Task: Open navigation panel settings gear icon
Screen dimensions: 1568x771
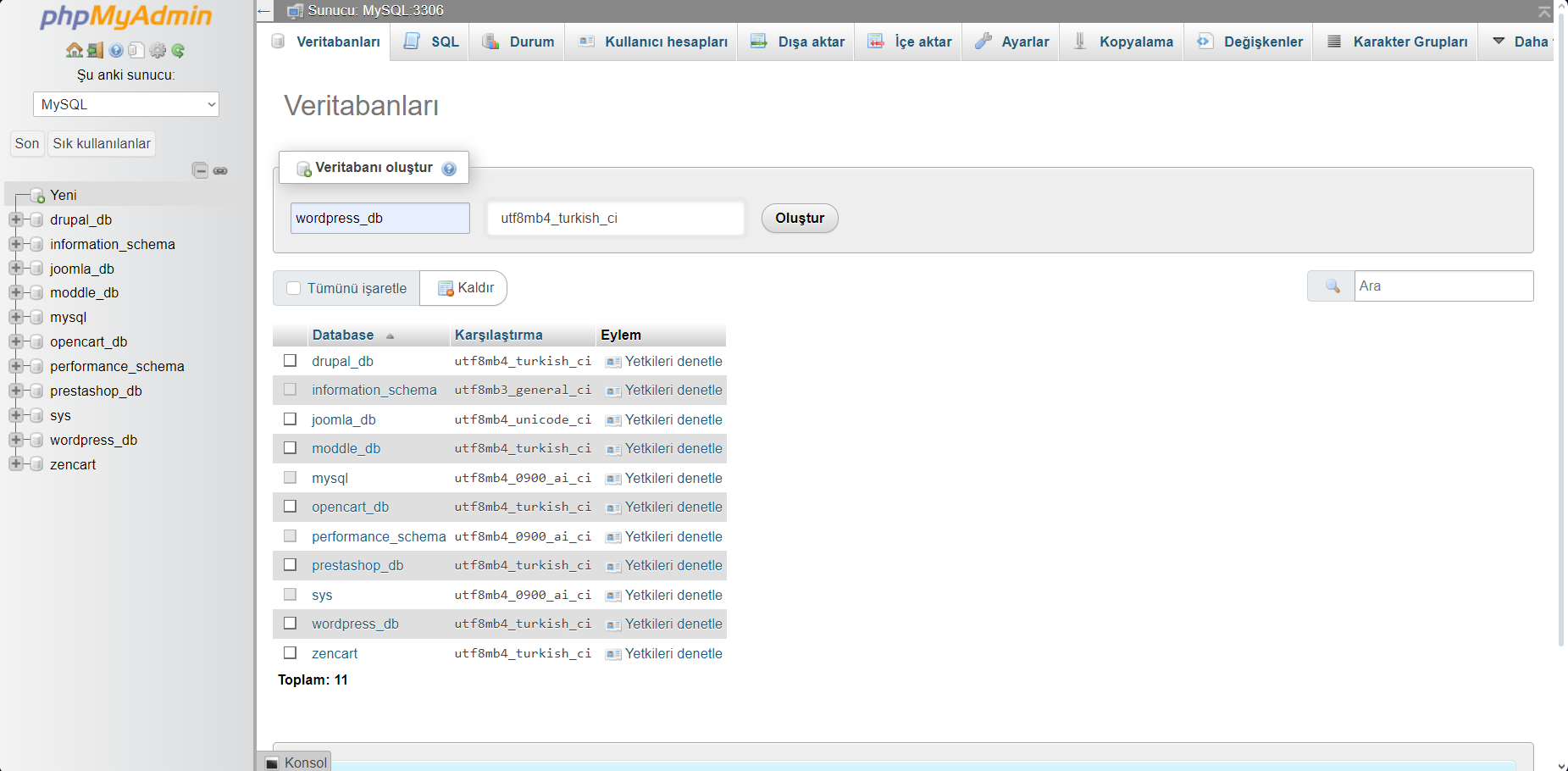Action: pyautogui.click(x=158, y=50)
